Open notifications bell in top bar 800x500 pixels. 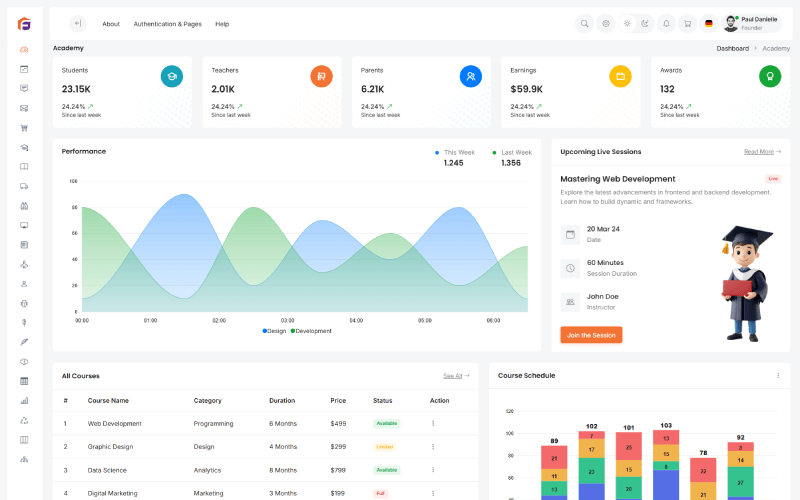click(666, 23)
